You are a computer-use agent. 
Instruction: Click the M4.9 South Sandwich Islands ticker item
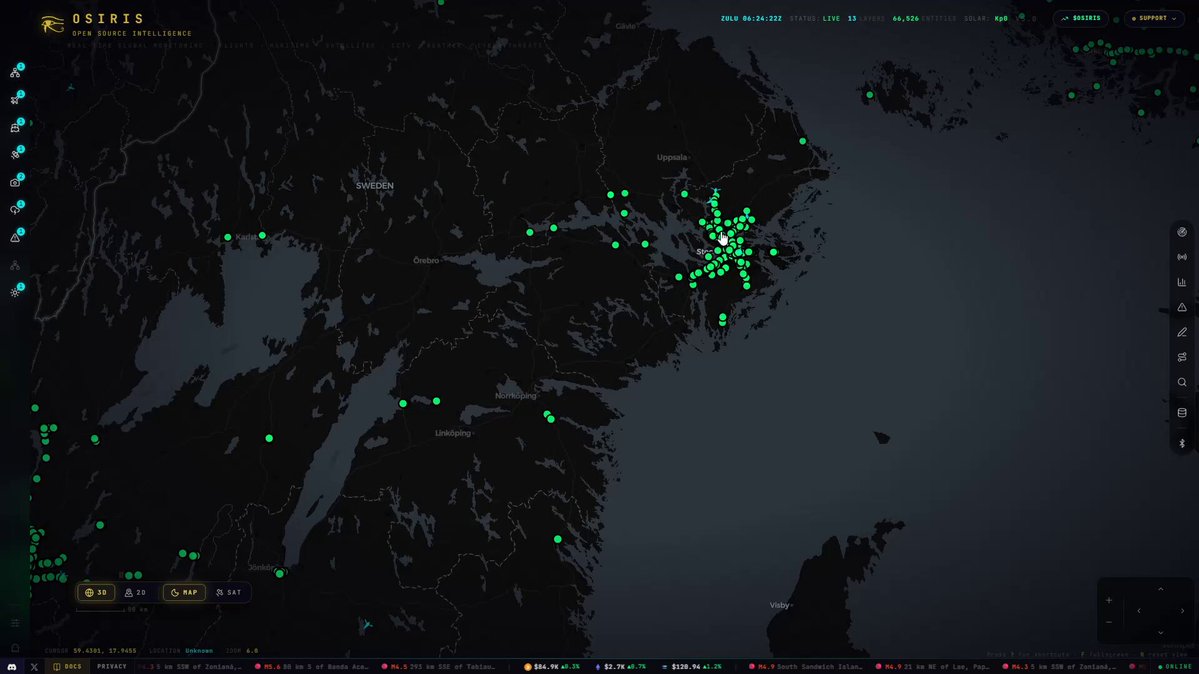807,667
